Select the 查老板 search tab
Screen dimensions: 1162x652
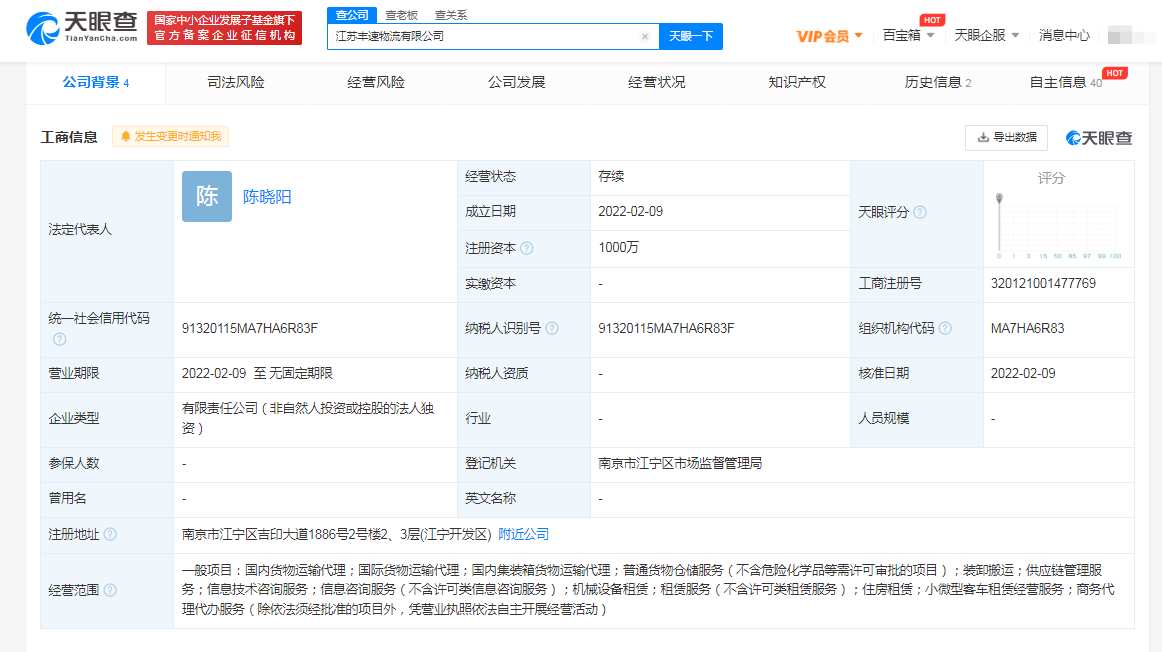[x=402, y=15]
